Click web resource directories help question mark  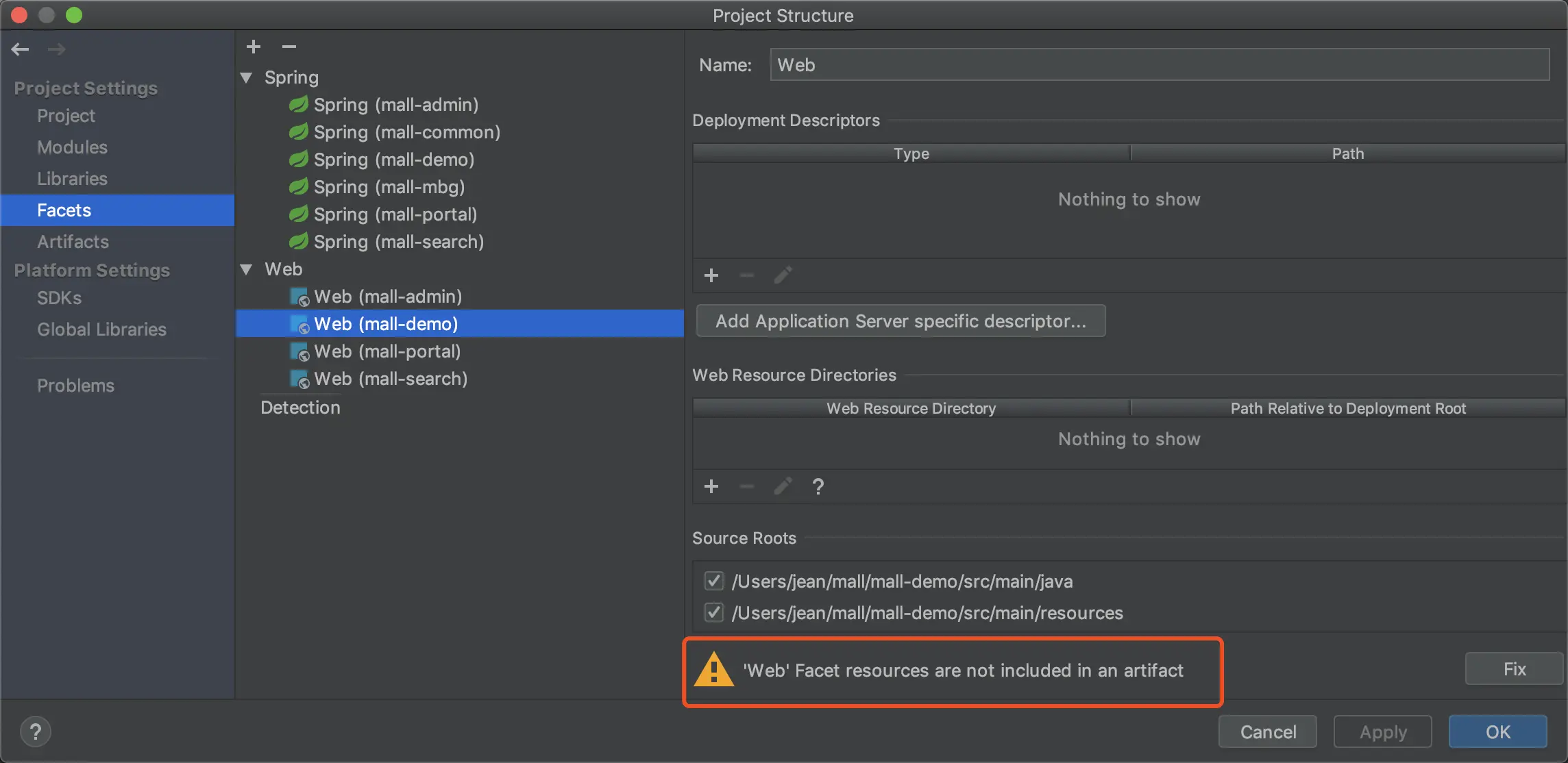point(818,486)
